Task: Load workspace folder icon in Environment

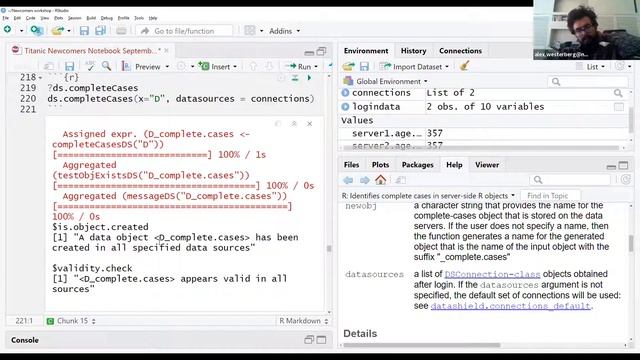Action: (x=348, y=66)
